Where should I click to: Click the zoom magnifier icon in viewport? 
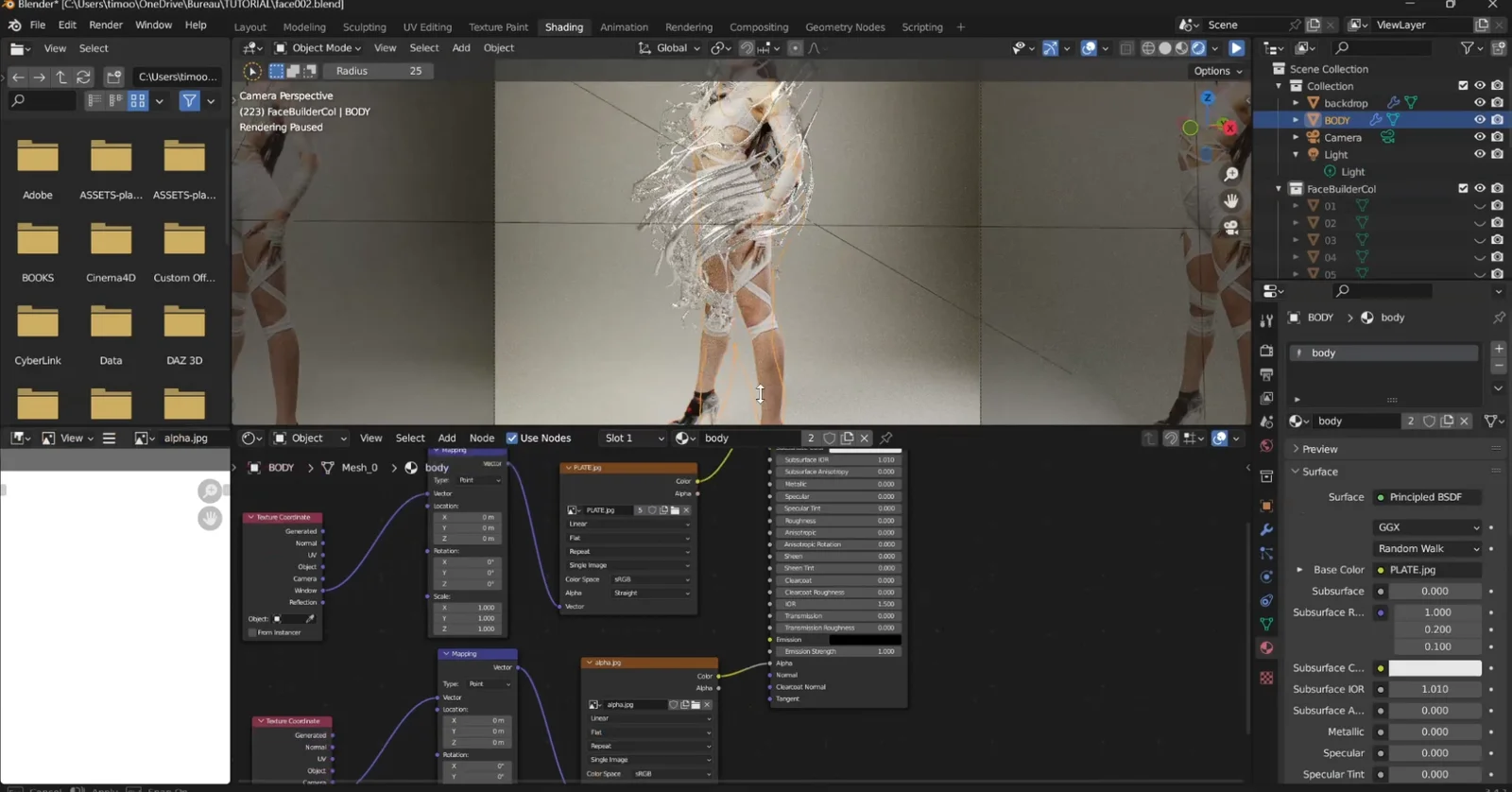click(x=1230, y=175)
